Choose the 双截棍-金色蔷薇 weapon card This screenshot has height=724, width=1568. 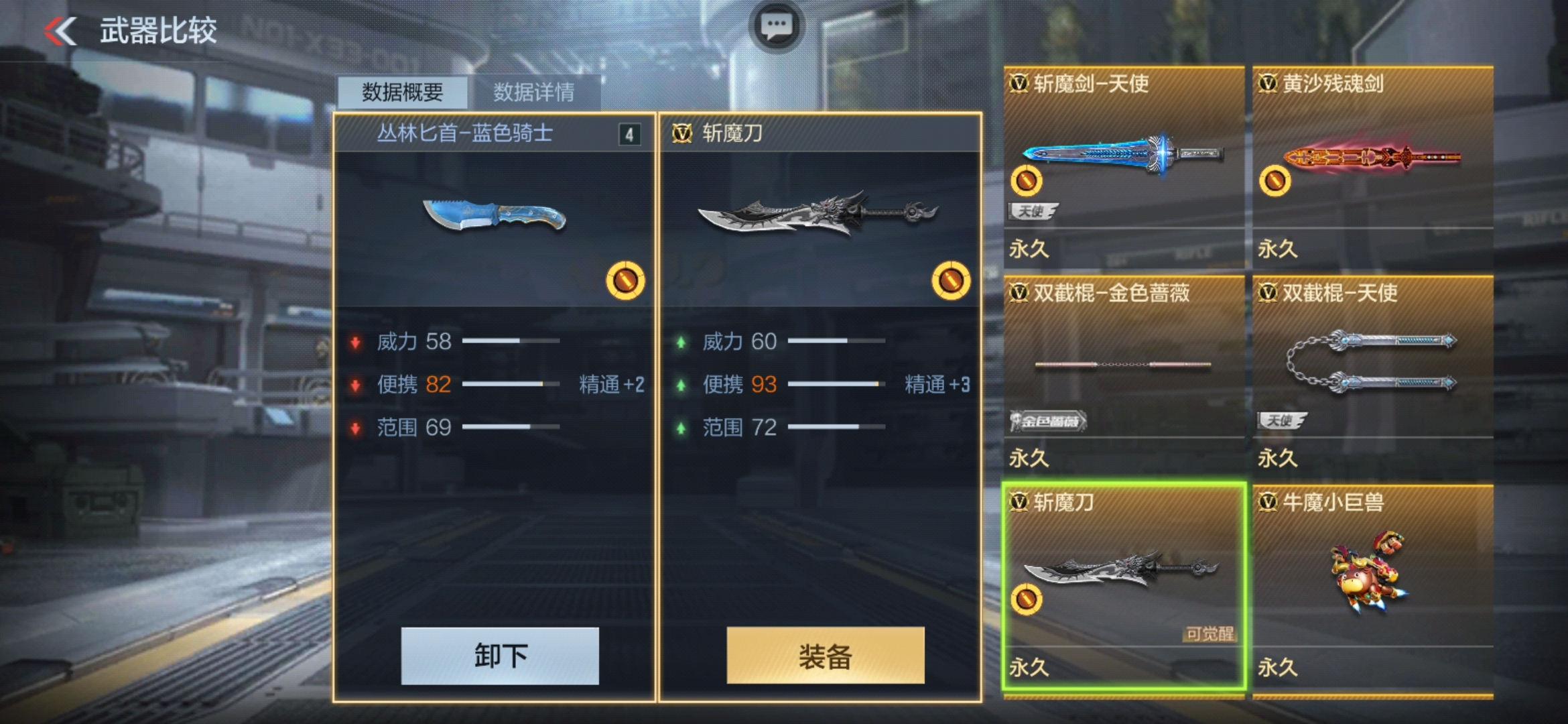point(1124,376)
